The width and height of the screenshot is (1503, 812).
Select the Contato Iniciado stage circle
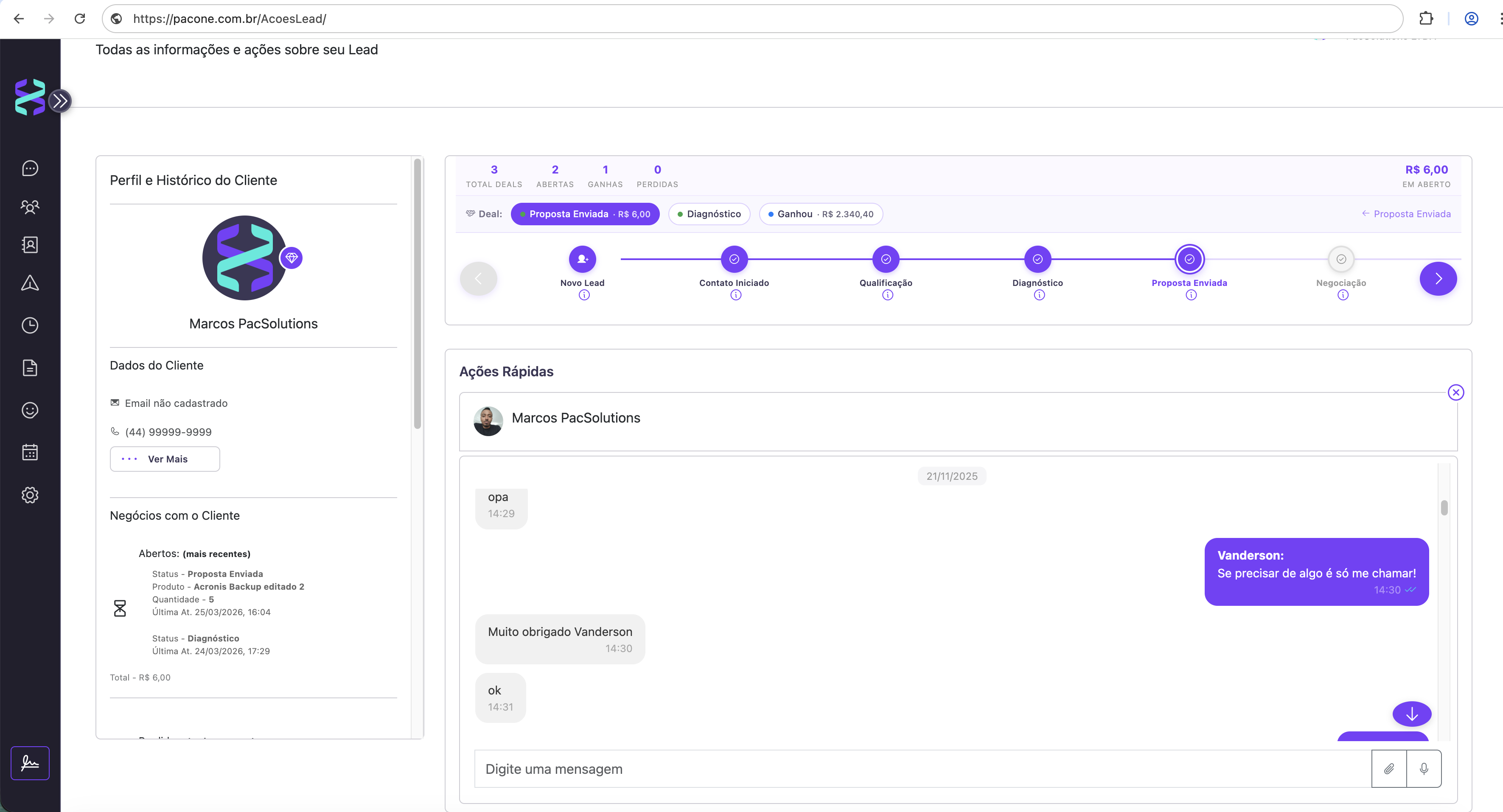734,259
